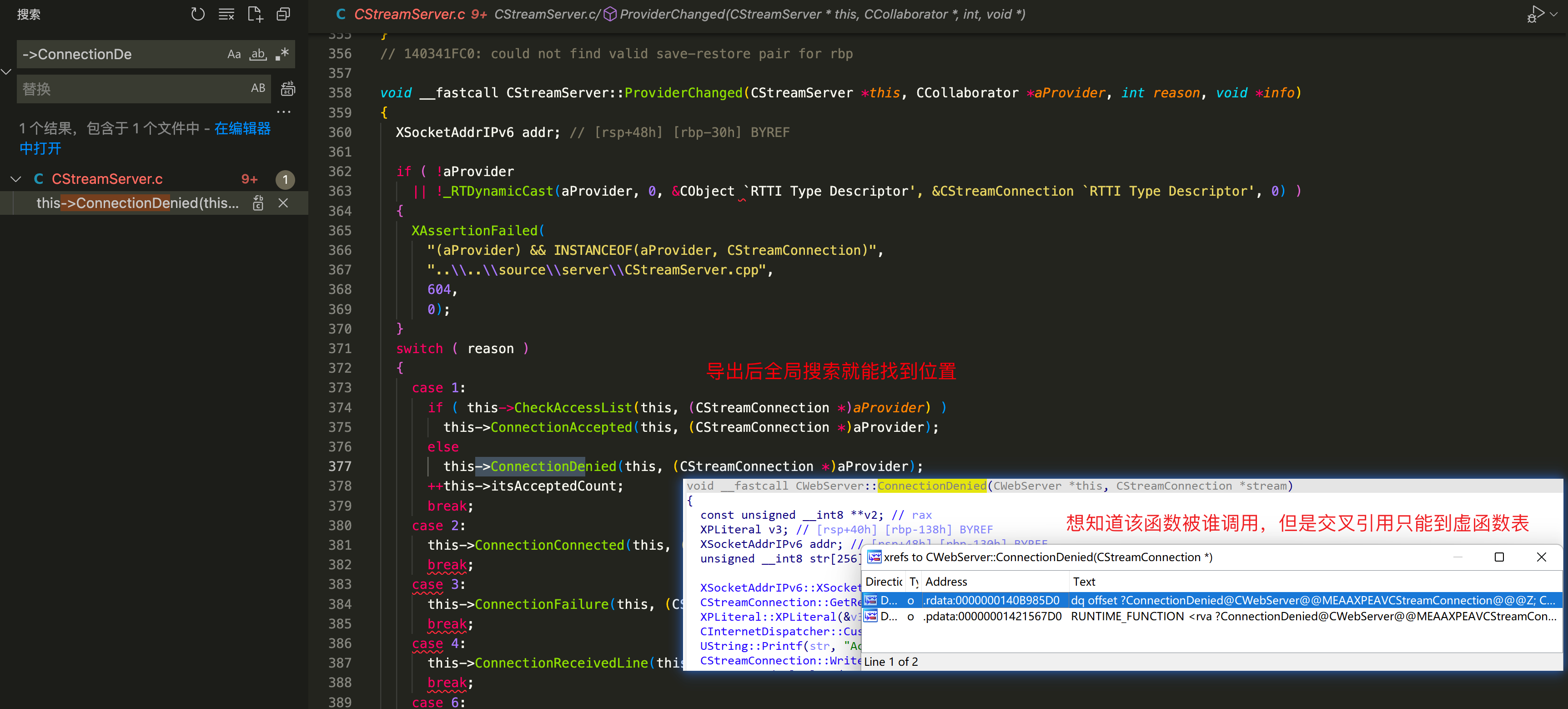Refresh the search results

[198, 14]
